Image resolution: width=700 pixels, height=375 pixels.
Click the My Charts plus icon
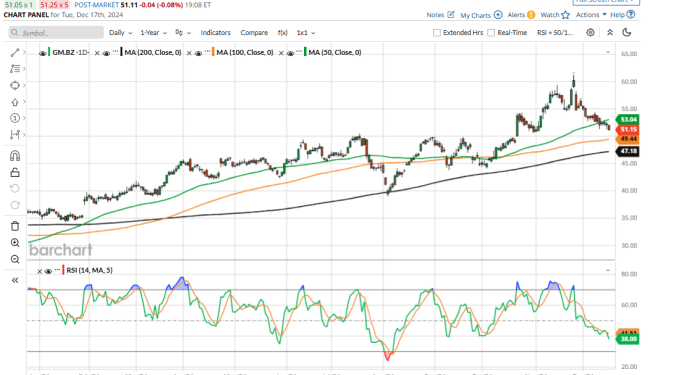click(498, 15)
